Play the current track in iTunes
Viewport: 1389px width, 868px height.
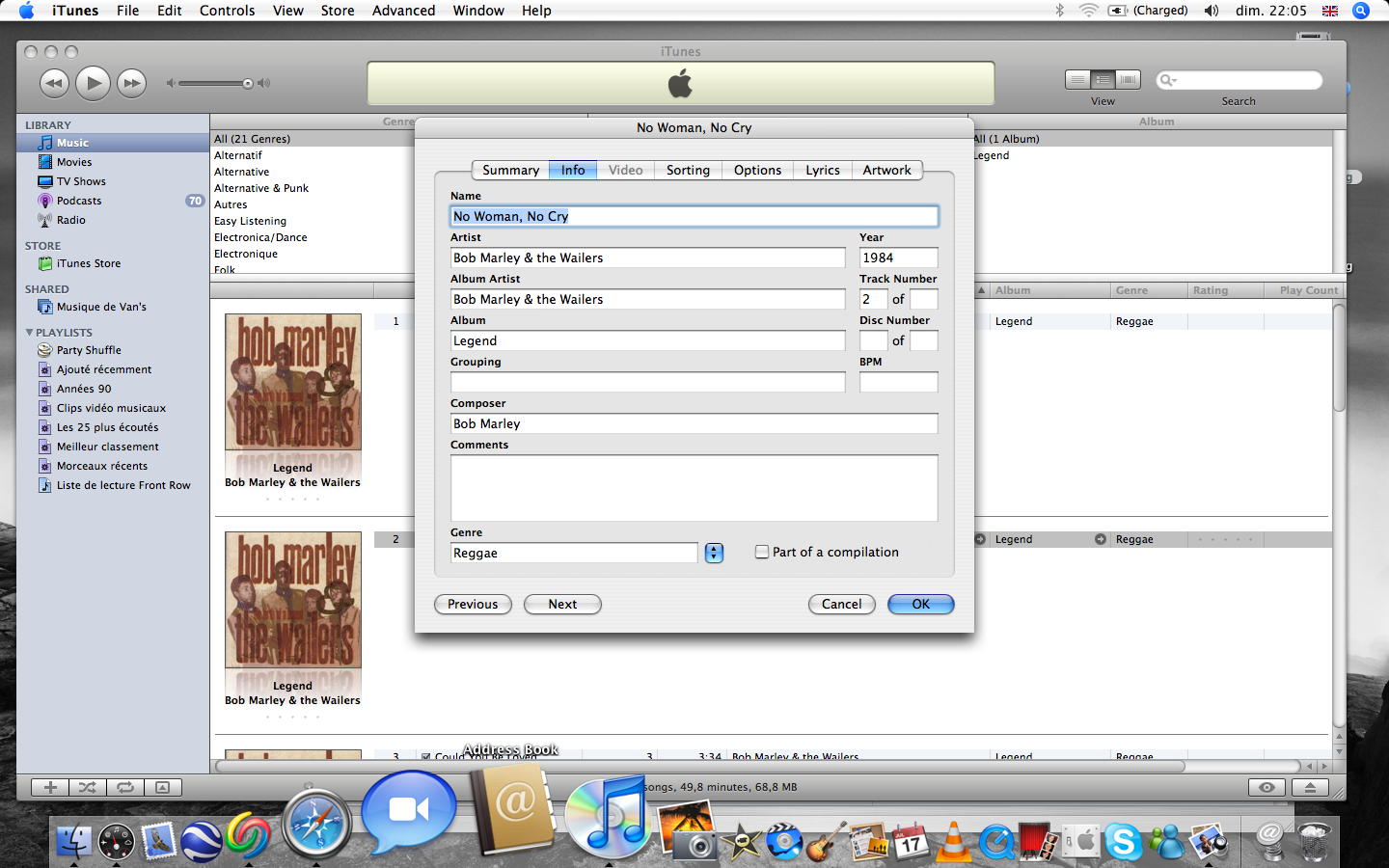point(93,83)
